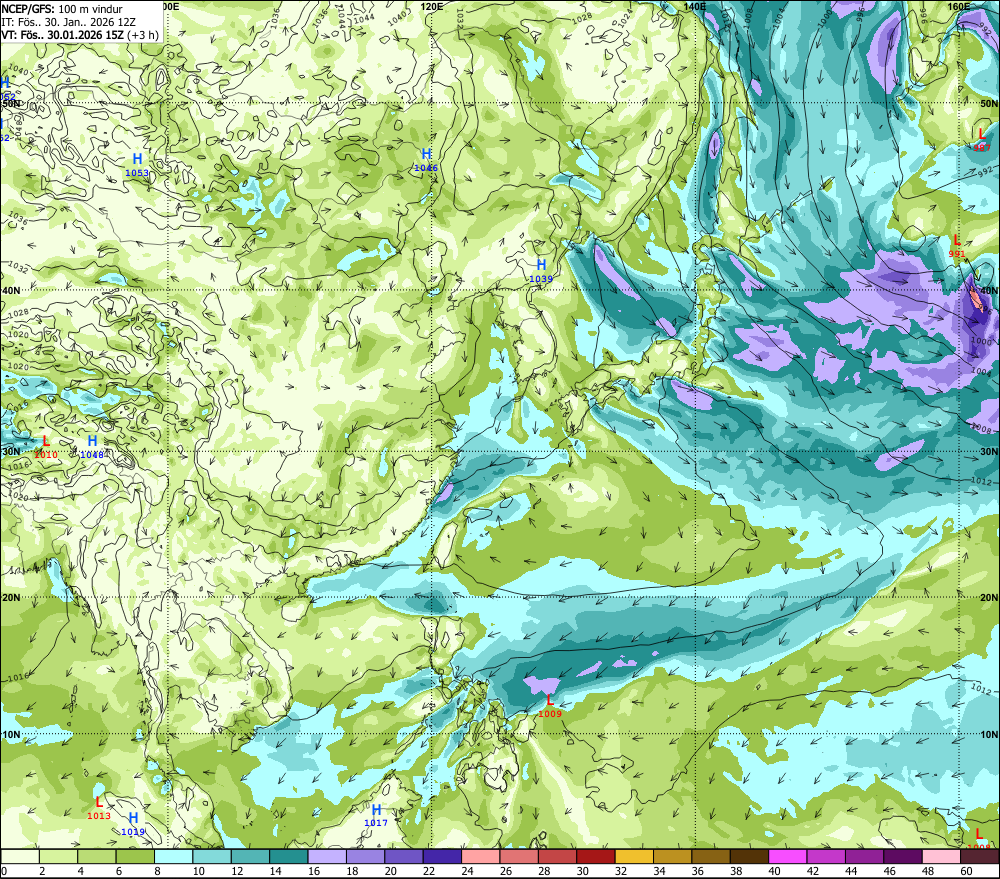
Task: Click the 160E longitude label
Action: click(958, 6)
